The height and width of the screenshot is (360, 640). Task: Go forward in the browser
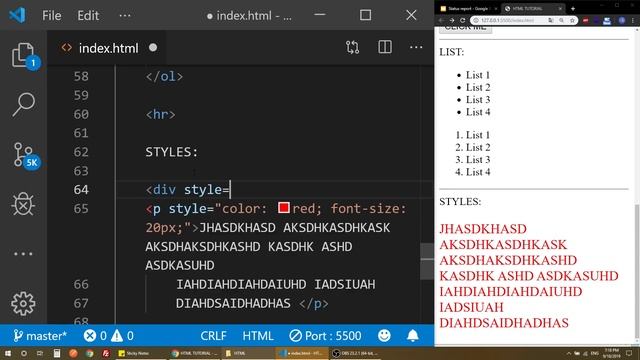(452, 20)
